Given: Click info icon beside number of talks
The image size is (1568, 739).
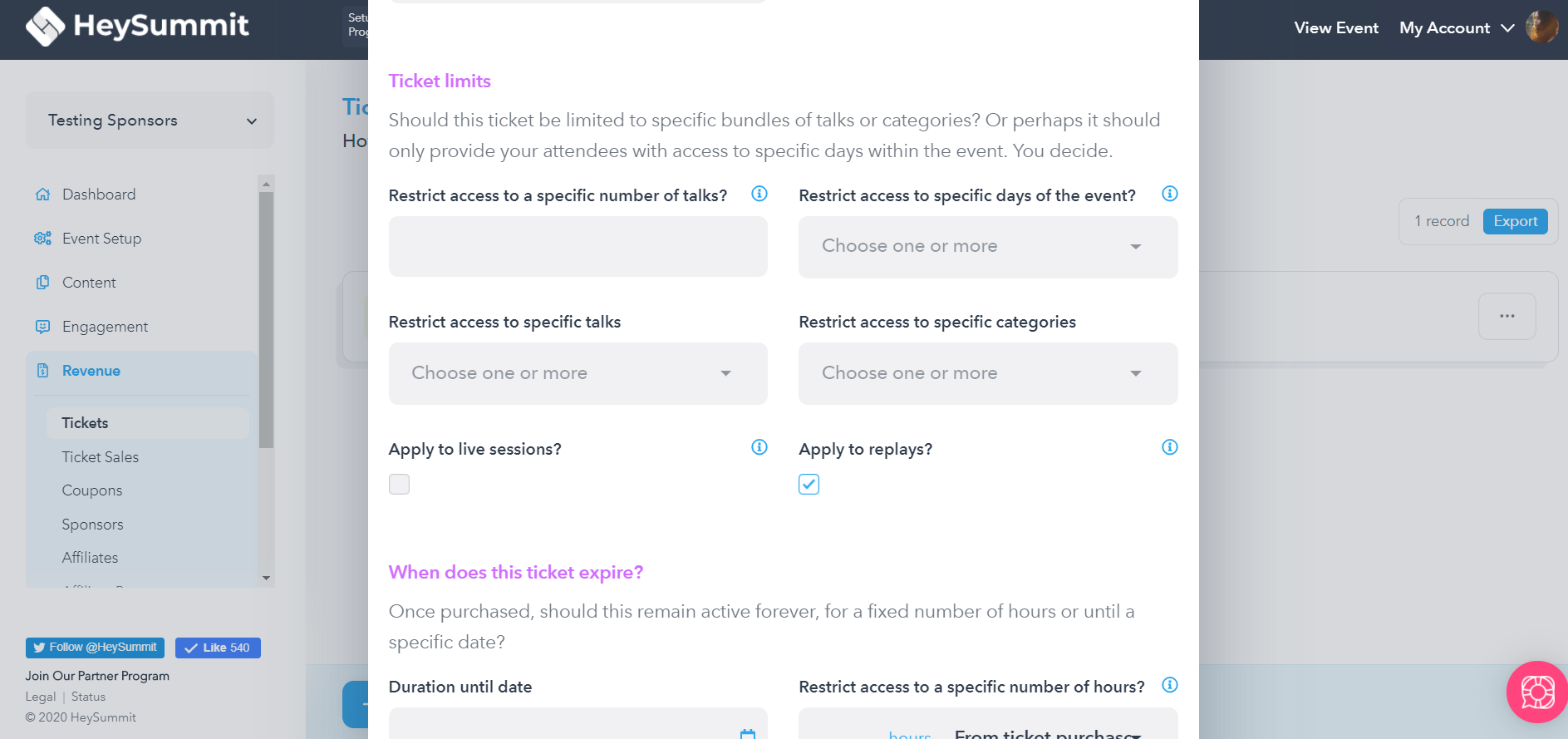Looking at the screenshot, I should [x=759, y=194].
